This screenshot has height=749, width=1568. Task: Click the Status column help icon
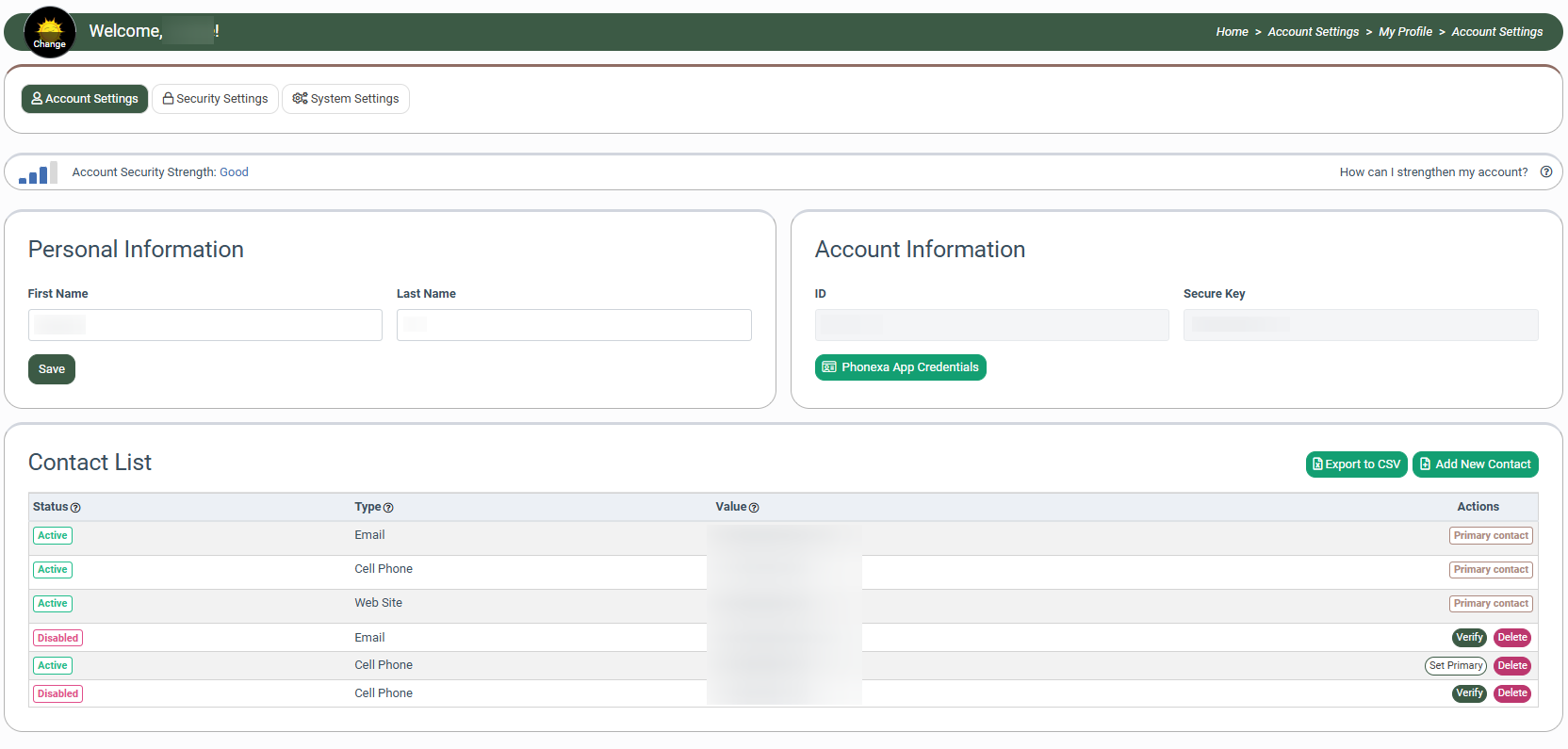(75, 508)
